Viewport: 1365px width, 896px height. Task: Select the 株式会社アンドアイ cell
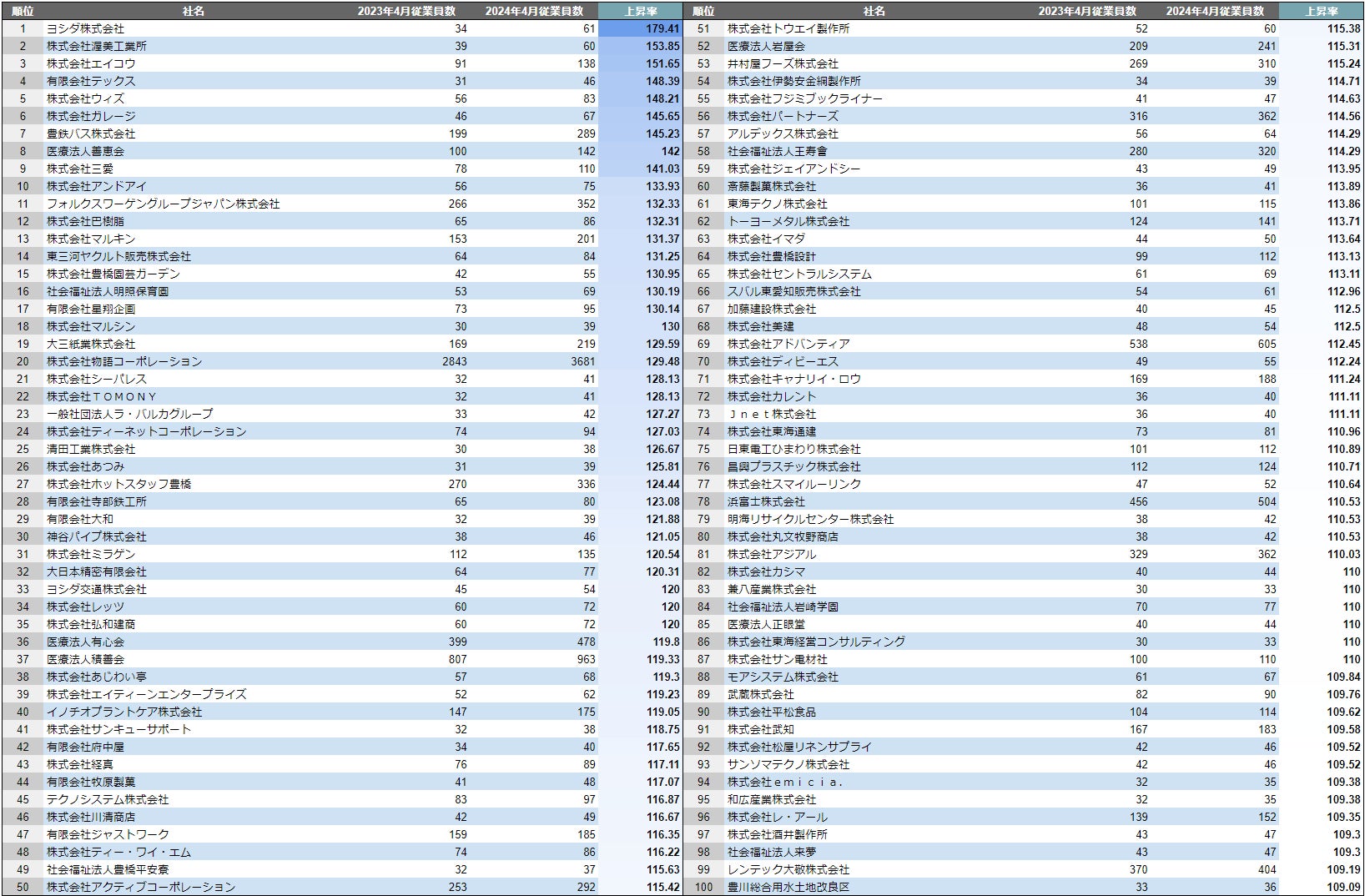[x=97, y=186]
